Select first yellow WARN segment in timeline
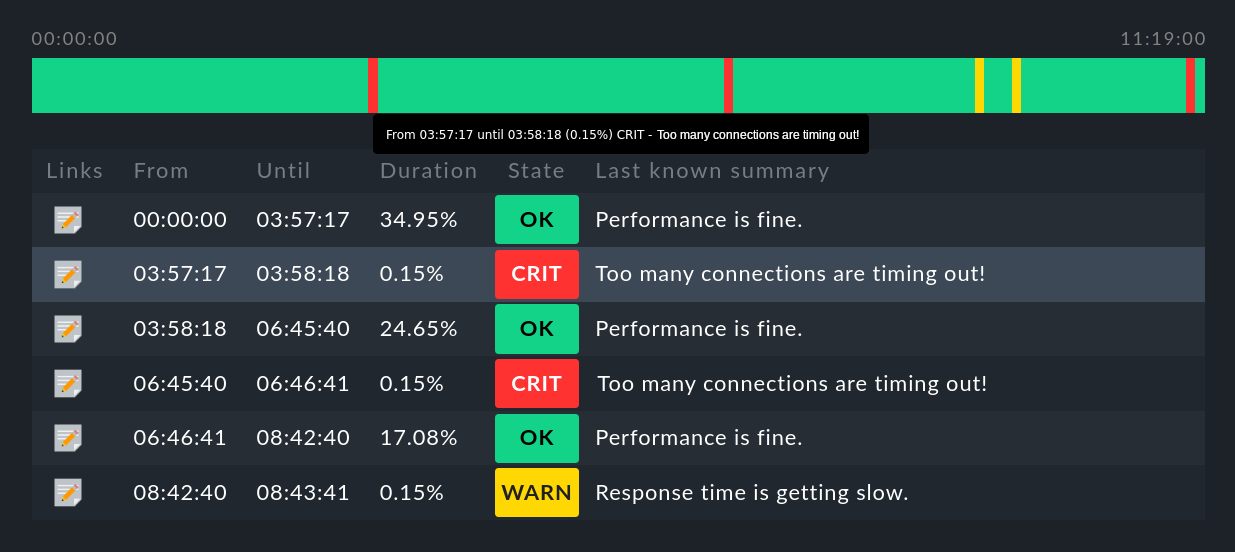This screenshot has height=552, width=1235. (x=980, y=86)
